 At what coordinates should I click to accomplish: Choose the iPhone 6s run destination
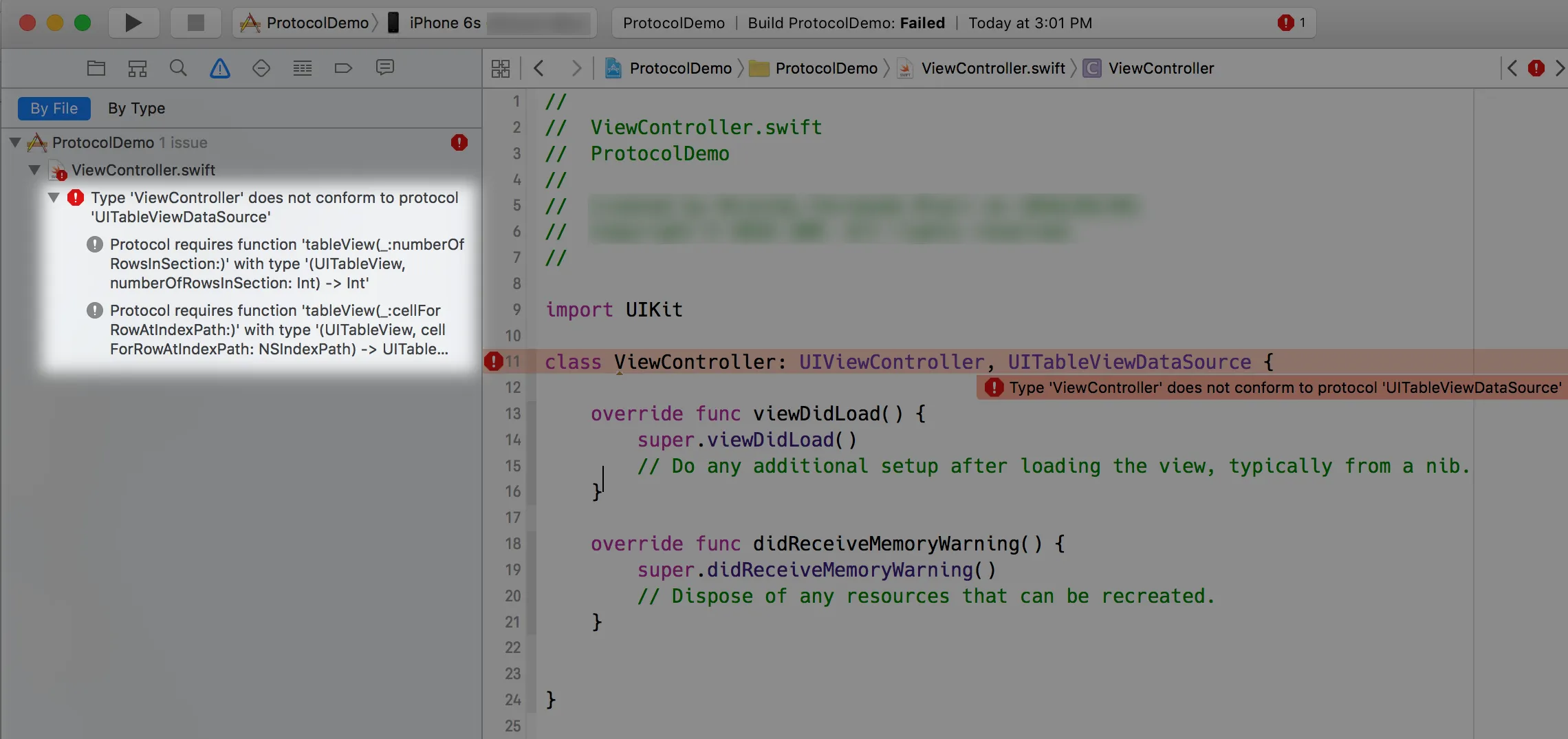[x=435, y=23]
